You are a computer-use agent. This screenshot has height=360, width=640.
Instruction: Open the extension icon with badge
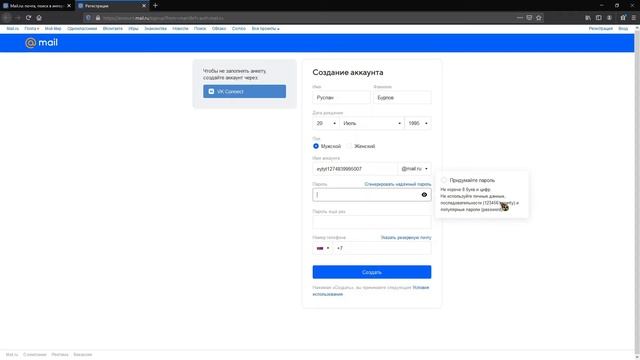click(x=623, y=18)
